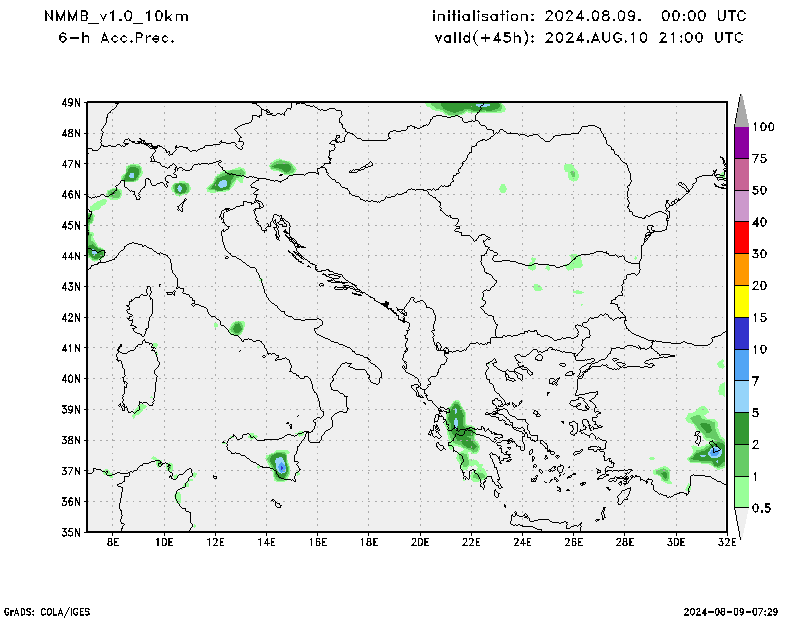Click the 6-h Acc.Prec. subtitle

(117, 37)
